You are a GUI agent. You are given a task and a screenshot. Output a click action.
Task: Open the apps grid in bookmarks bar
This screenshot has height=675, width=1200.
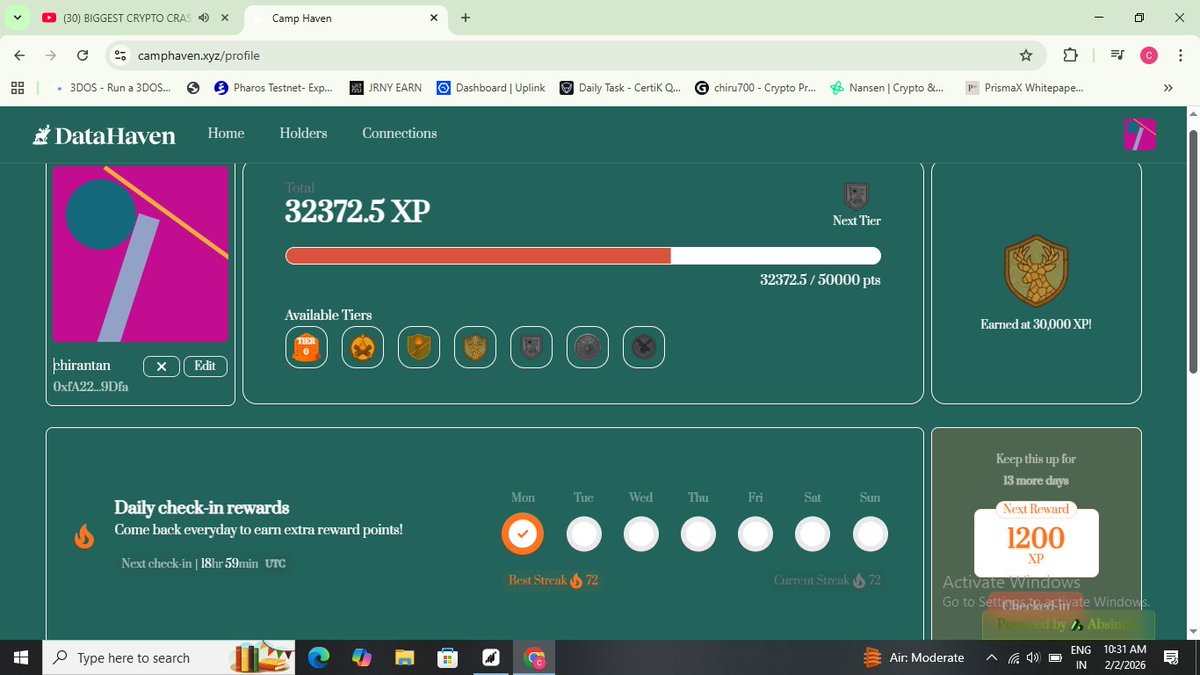tap(17, 88)
